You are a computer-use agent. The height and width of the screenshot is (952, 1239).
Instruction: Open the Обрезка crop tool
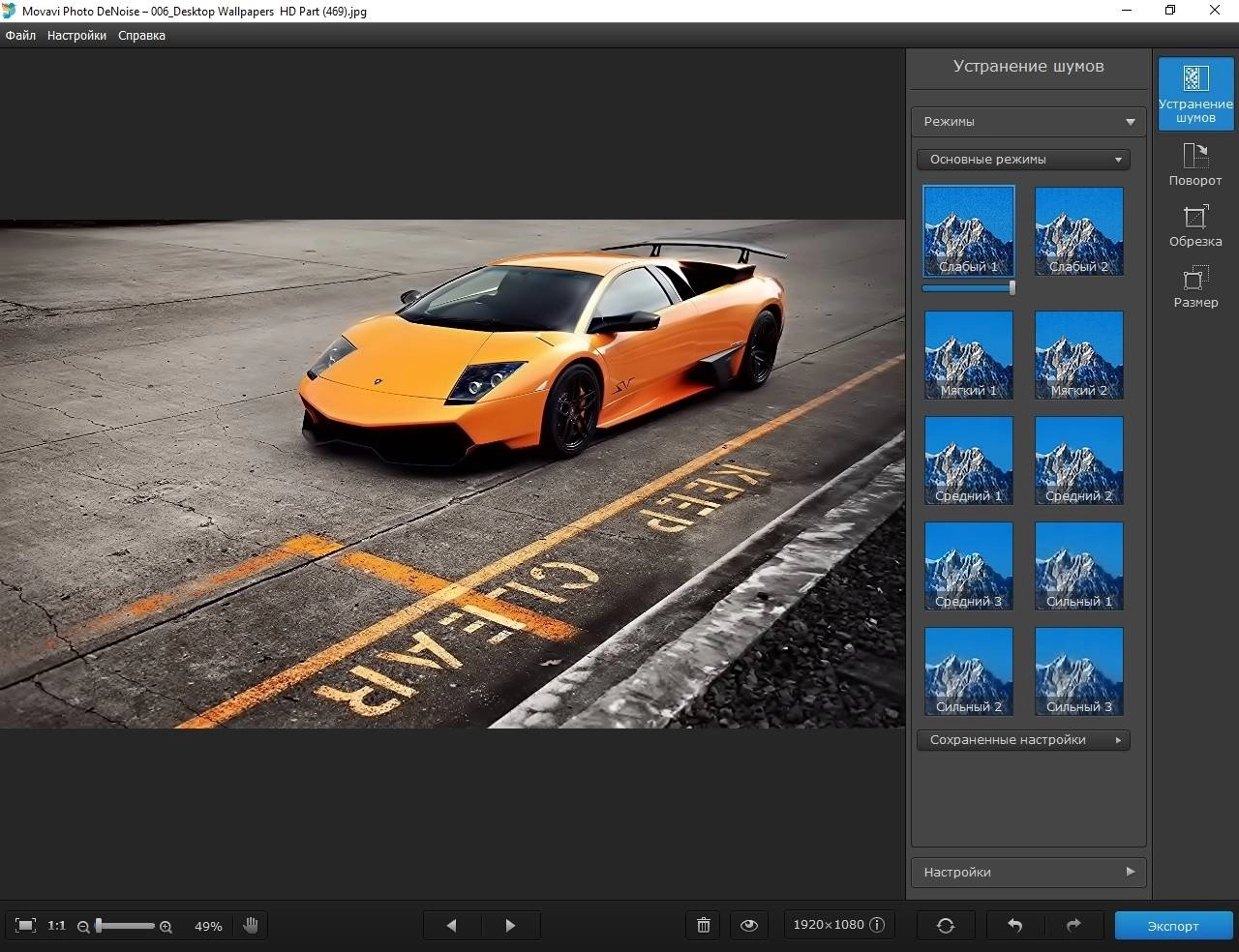pos(1195,226)
